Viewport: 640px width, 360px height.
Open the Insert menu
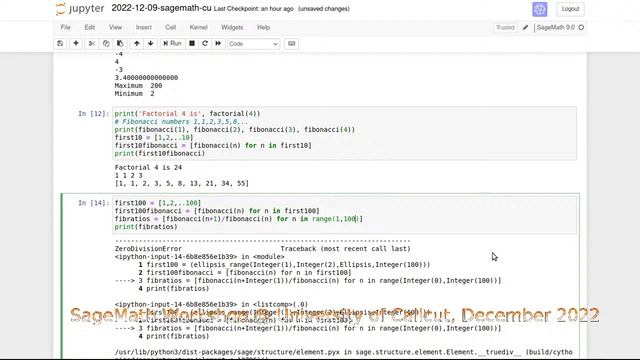point(144,27)
